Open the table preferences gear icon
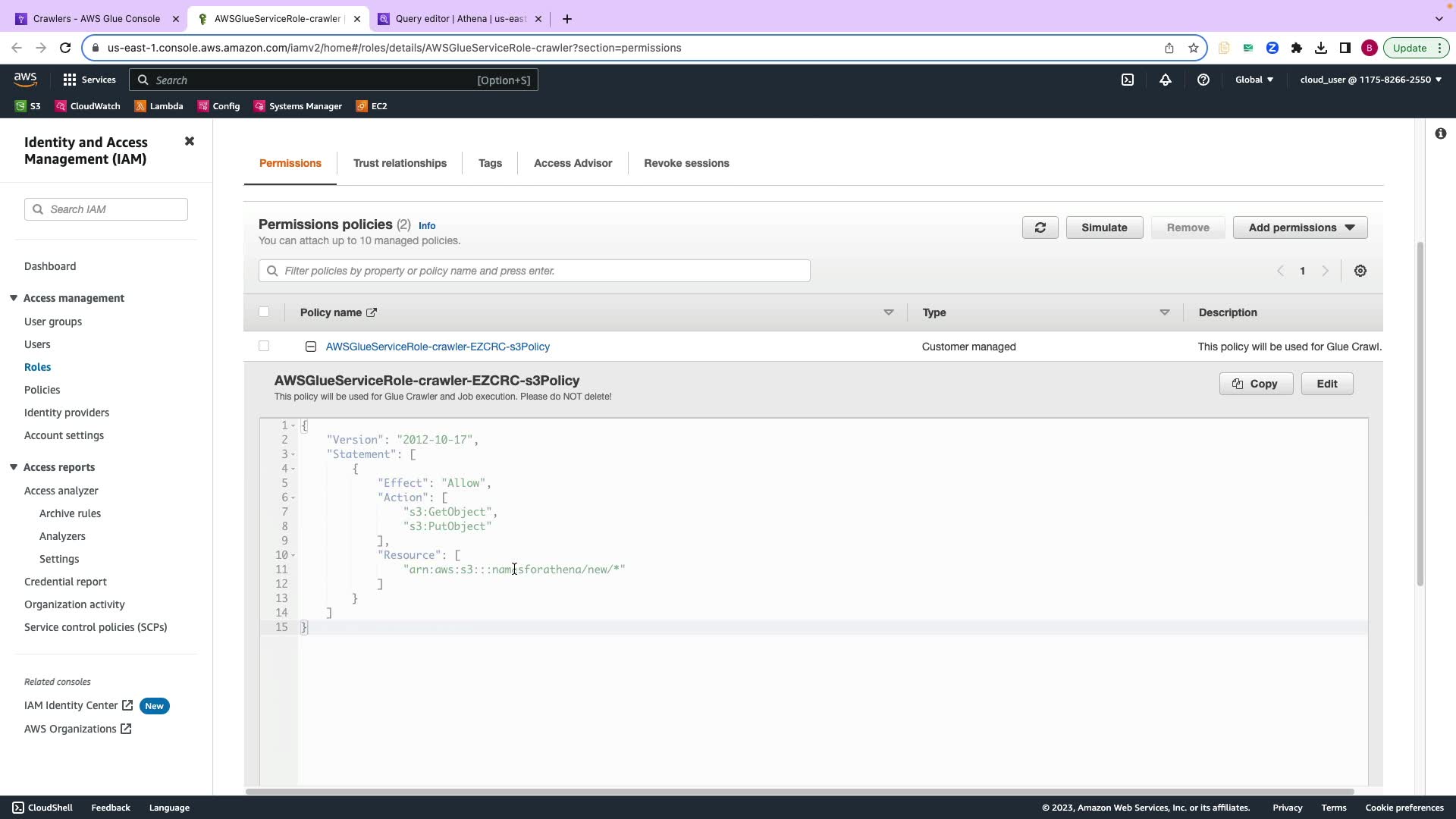Viewport: 1456px width, 819px height. point(1360,271)
